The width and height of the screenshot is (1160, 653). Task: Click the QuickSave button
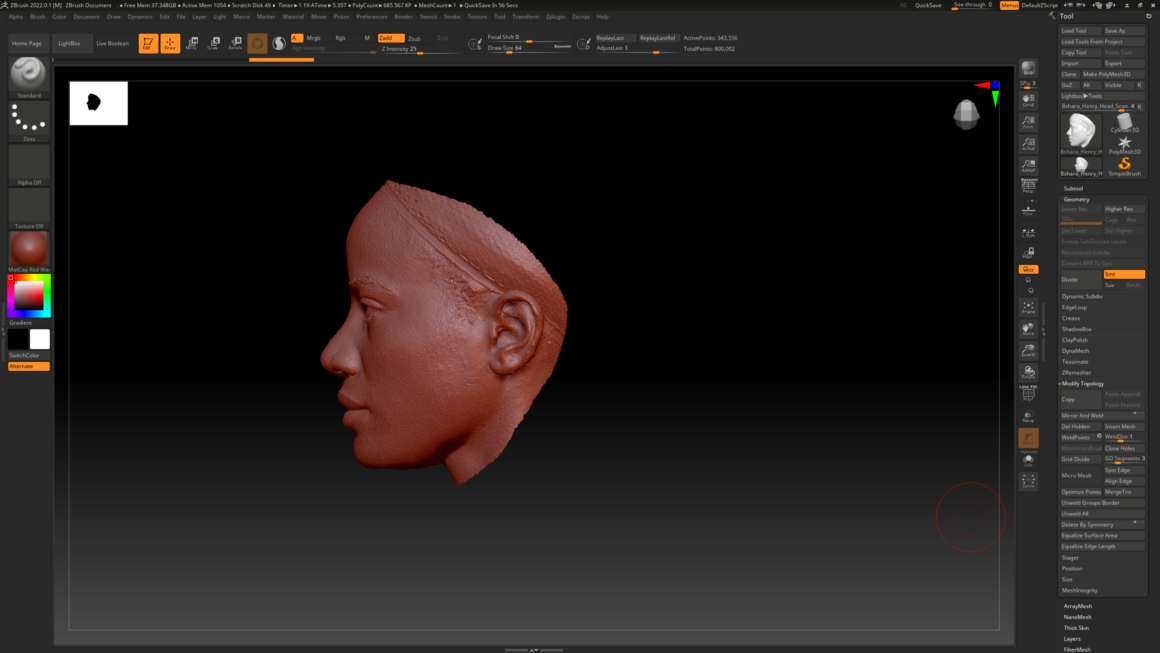(928, 5)
